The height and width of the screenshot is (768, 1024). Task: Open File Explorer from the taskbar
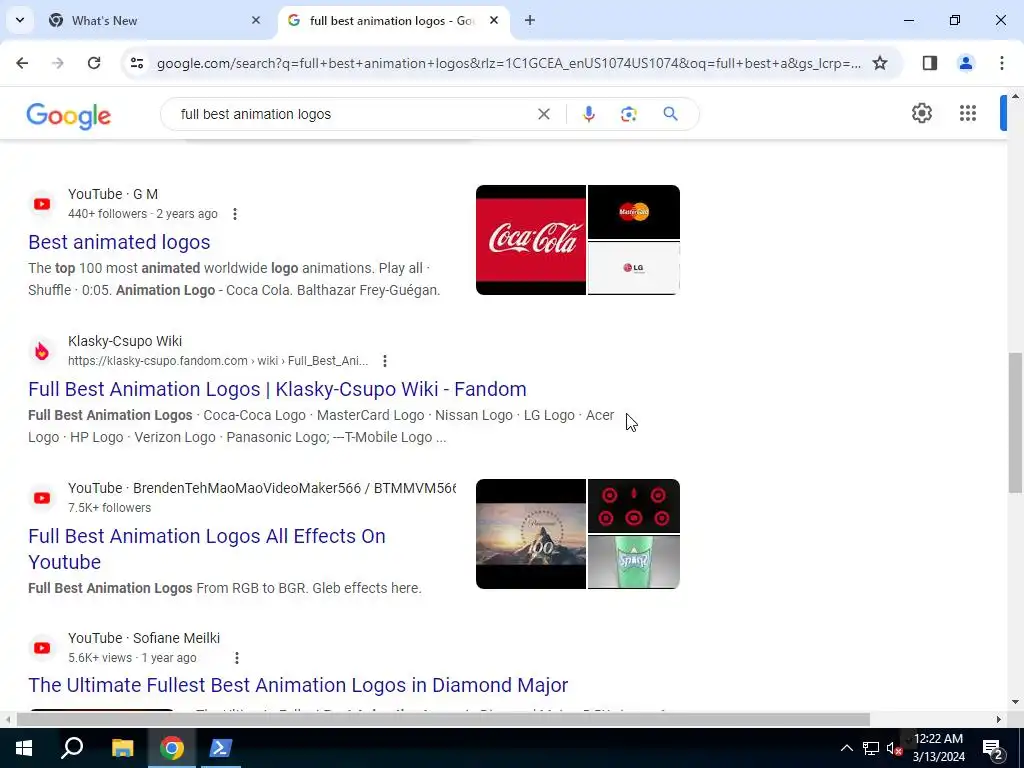(x=122, y=748)
